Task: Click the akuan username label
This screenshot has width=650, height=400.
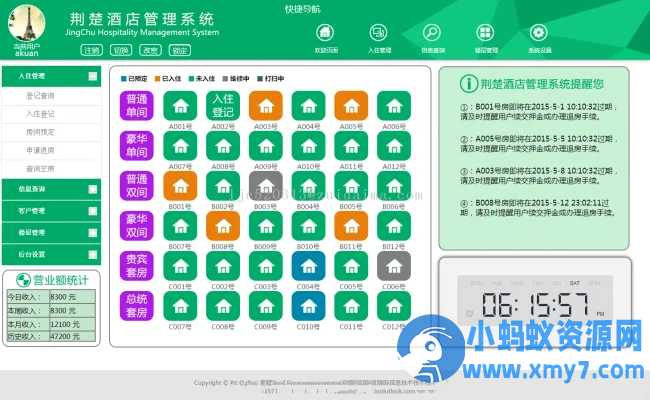Action: tap(27, 53)
